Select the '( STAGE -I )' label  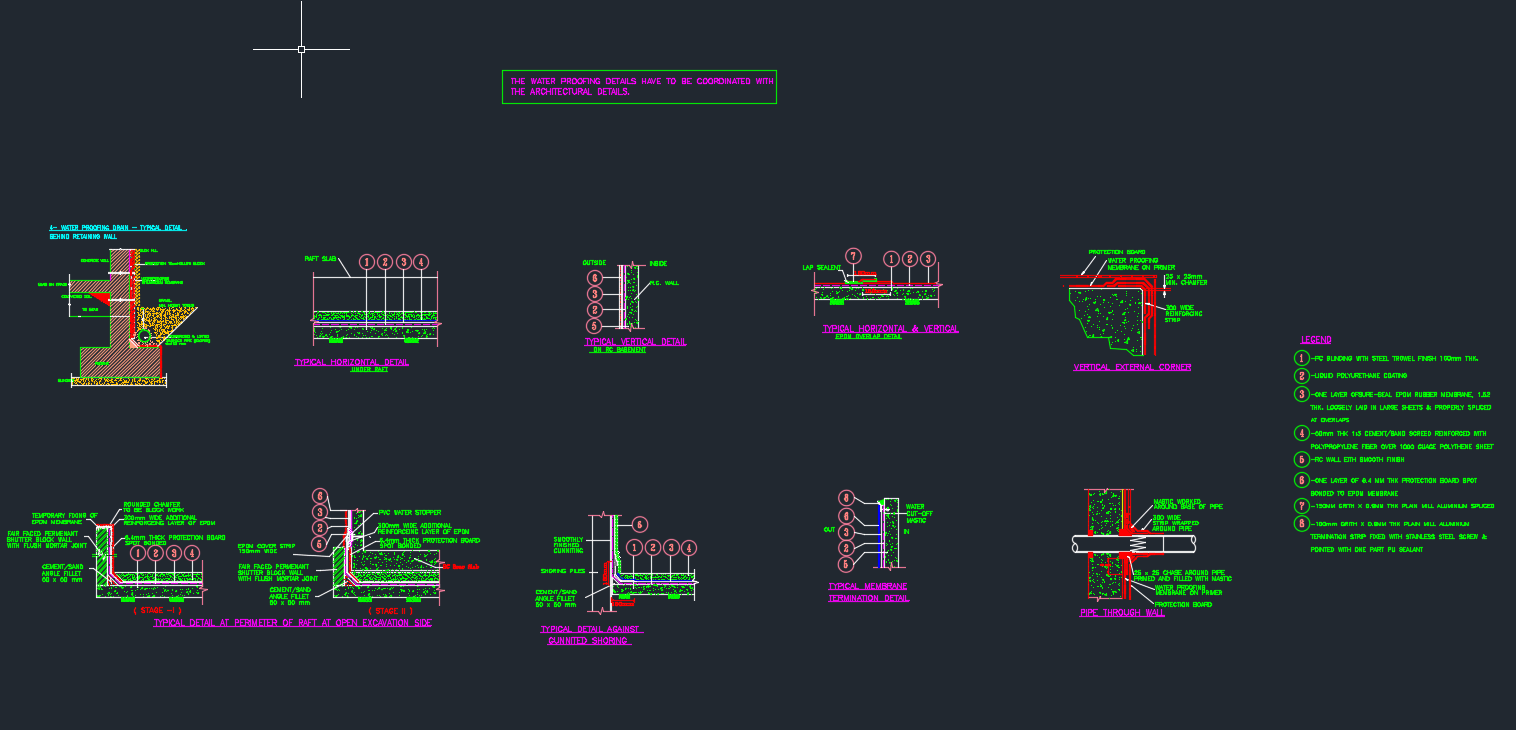[x=158, y=609]
